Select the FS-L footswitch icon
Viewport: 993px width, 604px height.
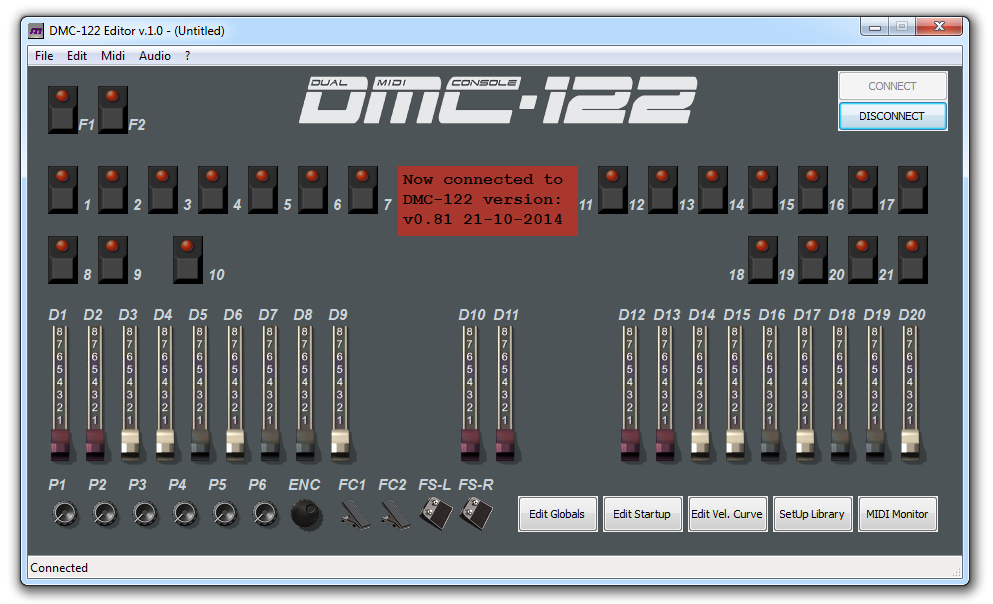pos(436,513)
